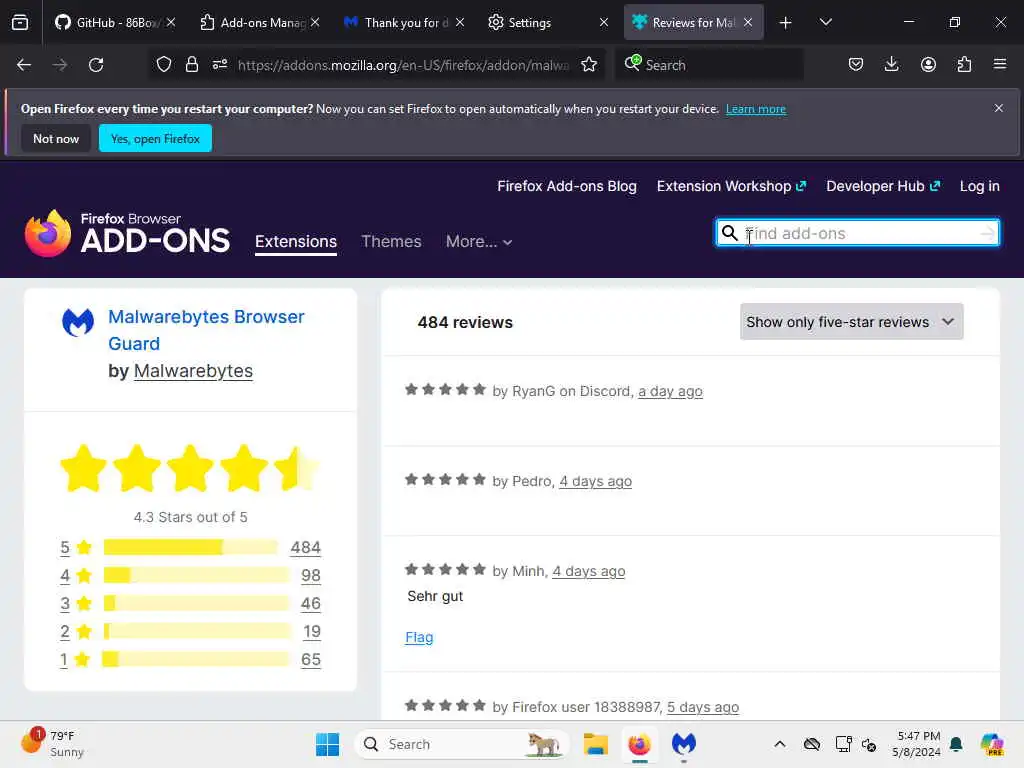Select the Themes navigation item
This screenshot has width=1024, height=768.
pos(391,242)
